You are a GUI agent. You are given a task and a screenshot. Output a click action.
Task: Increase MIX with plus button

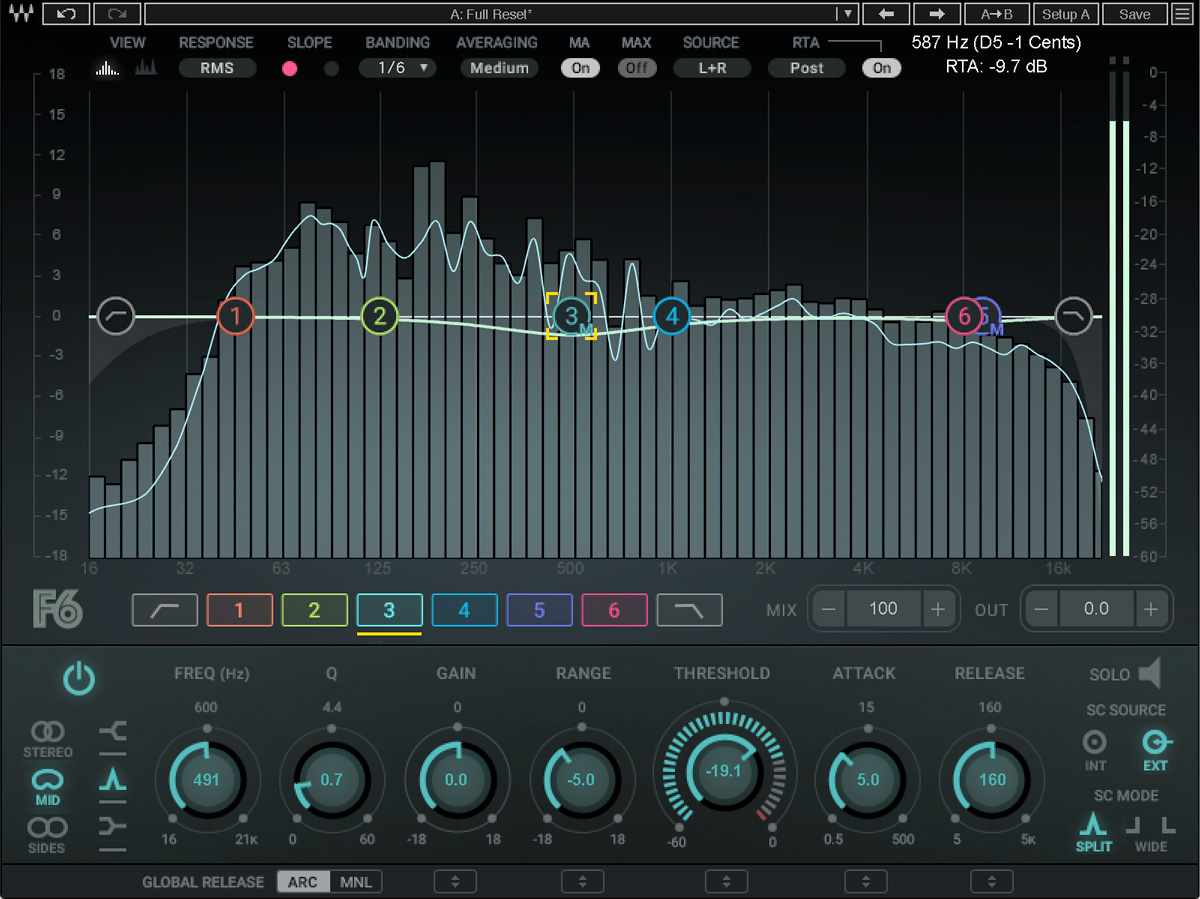tap(936, 608)
